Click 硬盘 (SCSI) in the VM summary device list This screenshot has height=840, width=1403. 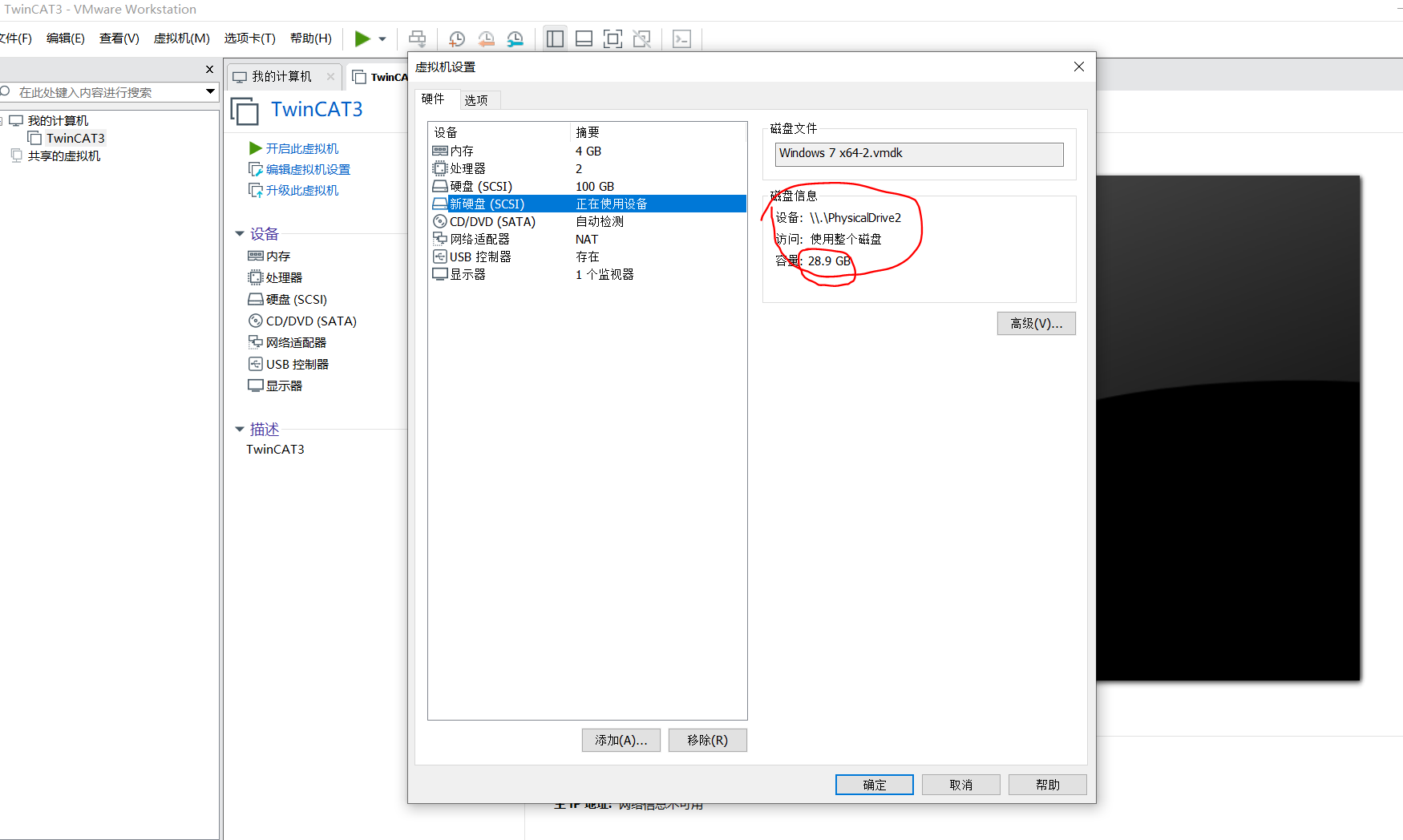click(x=297, y=299)
